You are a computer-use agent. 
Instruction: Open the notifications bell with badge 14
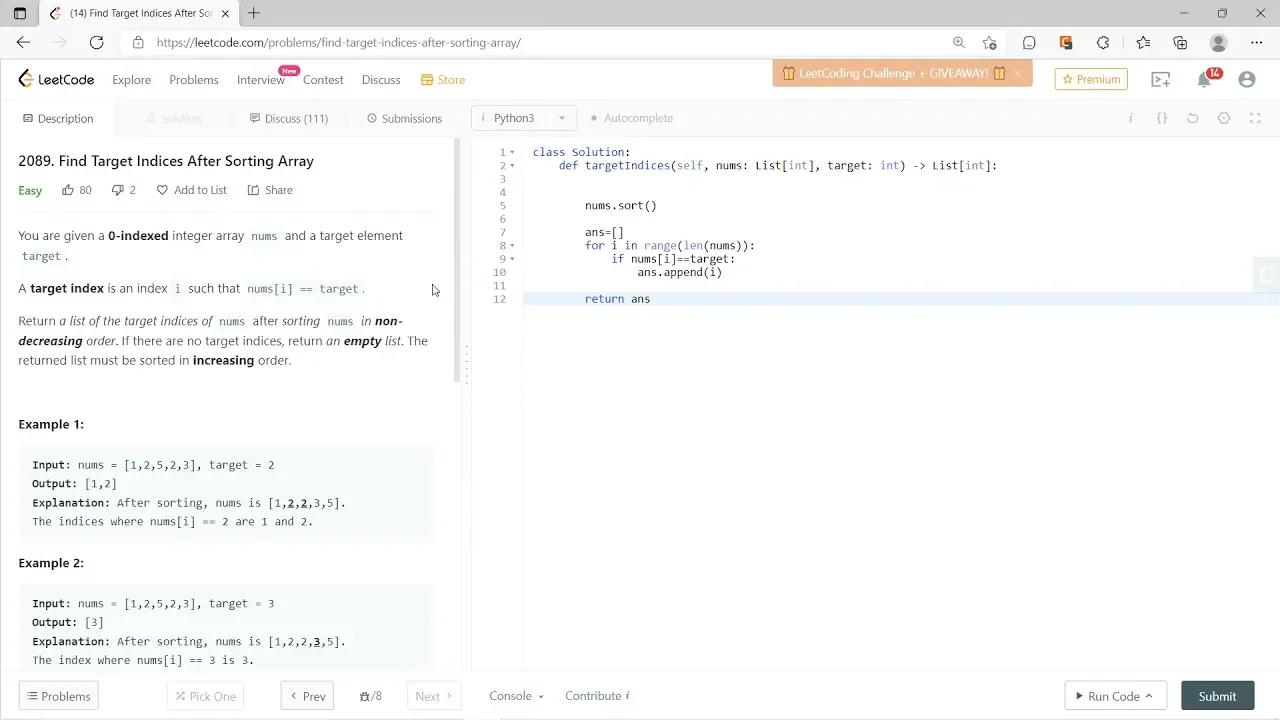[1205, 79]
